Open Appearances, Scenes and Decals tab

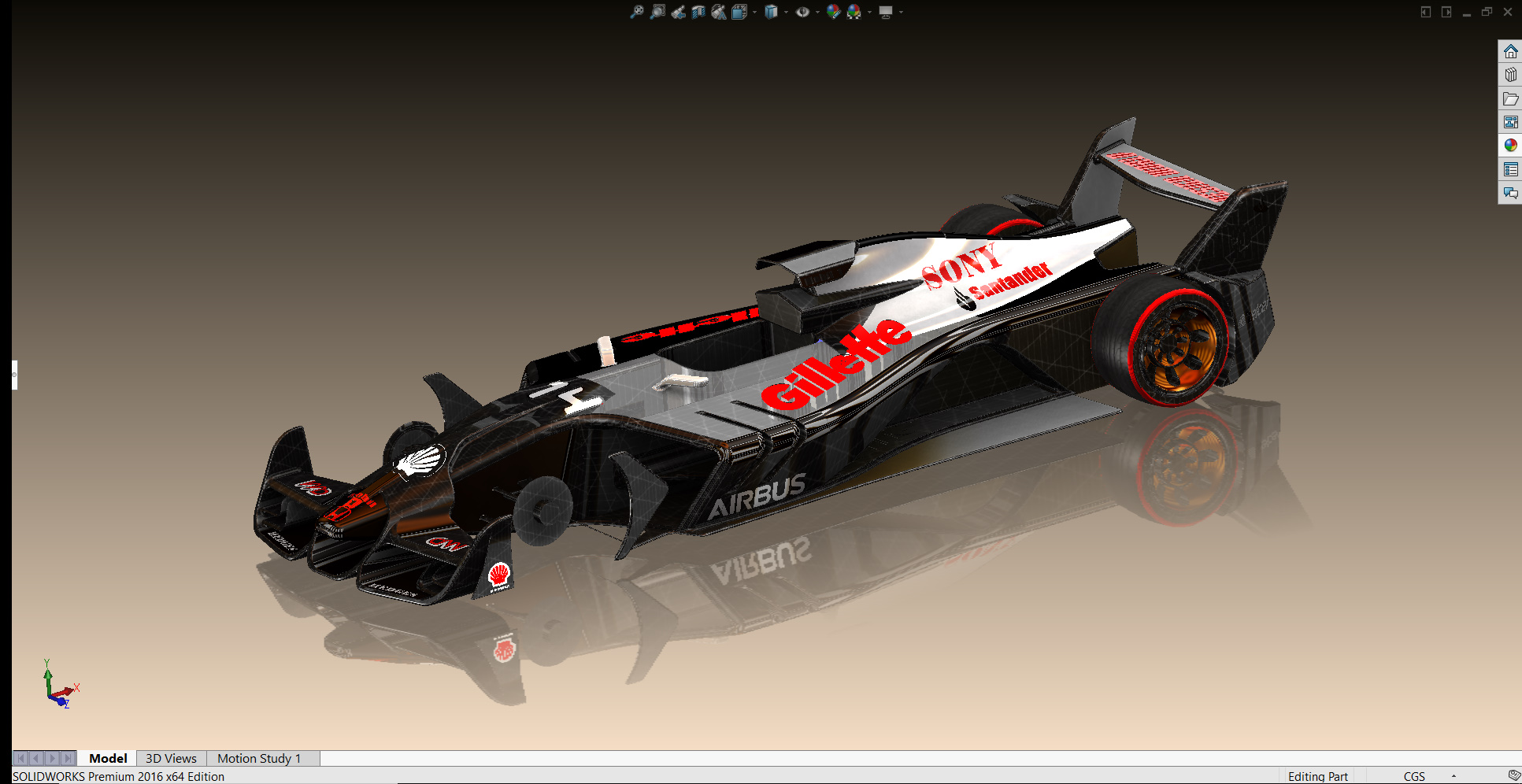pos(1510,146)
